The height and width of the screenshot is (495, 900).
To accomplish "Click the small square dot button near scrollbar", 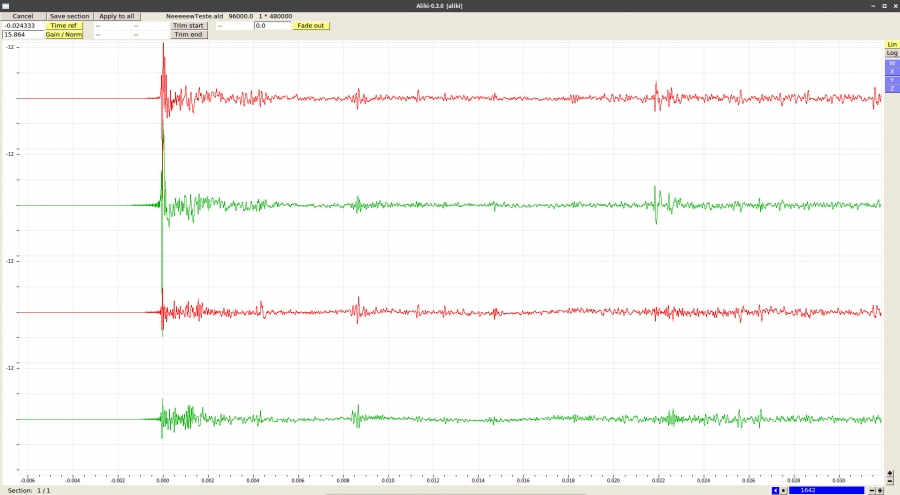I will click(x=783, y=490).
